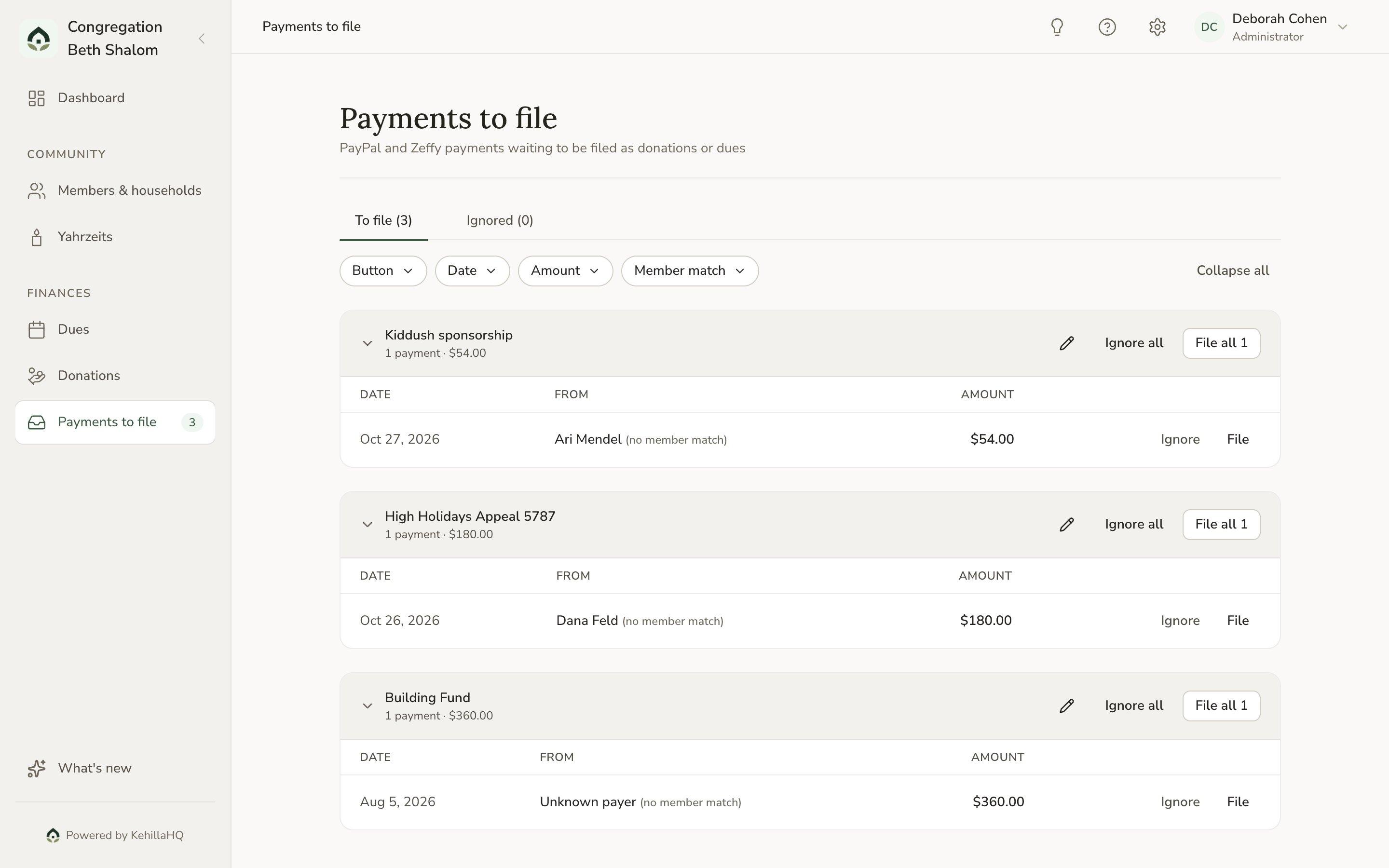
Task: Click Ignore all for High Holidays Appeal
Action: pos(1133,525)
